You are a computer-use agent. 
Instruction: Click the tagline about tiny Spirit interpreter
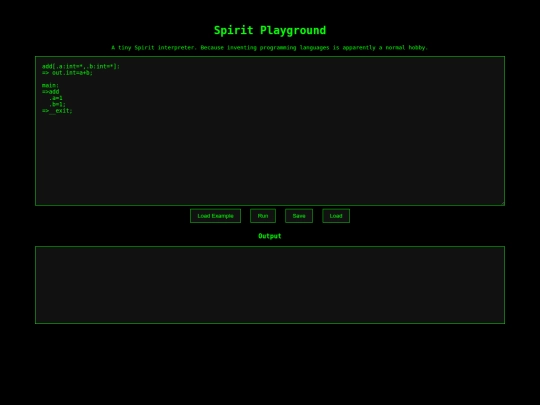[270, 48]
